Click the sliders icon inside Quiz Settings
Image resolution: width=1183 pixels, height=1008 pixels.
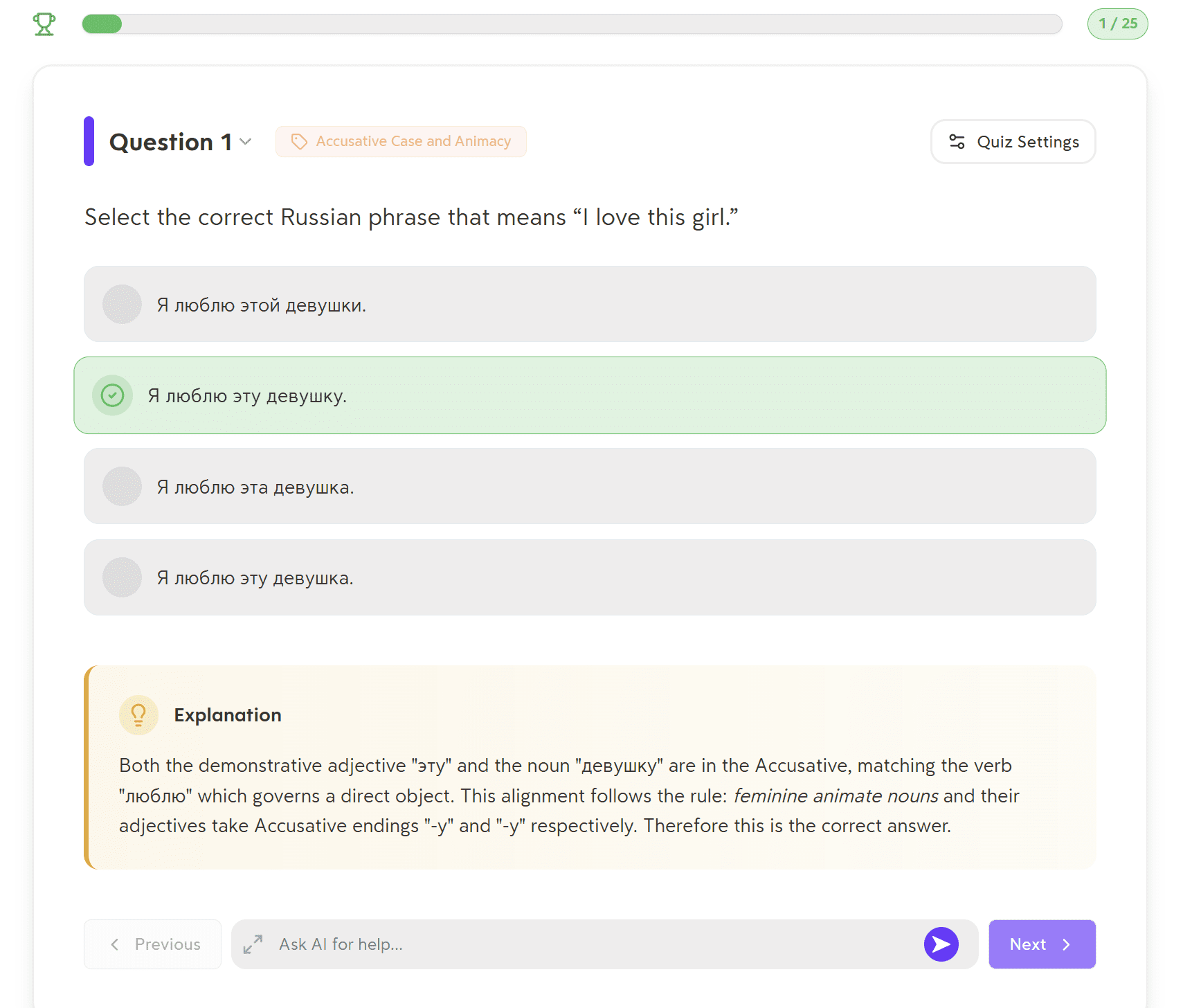click(959, 141)
